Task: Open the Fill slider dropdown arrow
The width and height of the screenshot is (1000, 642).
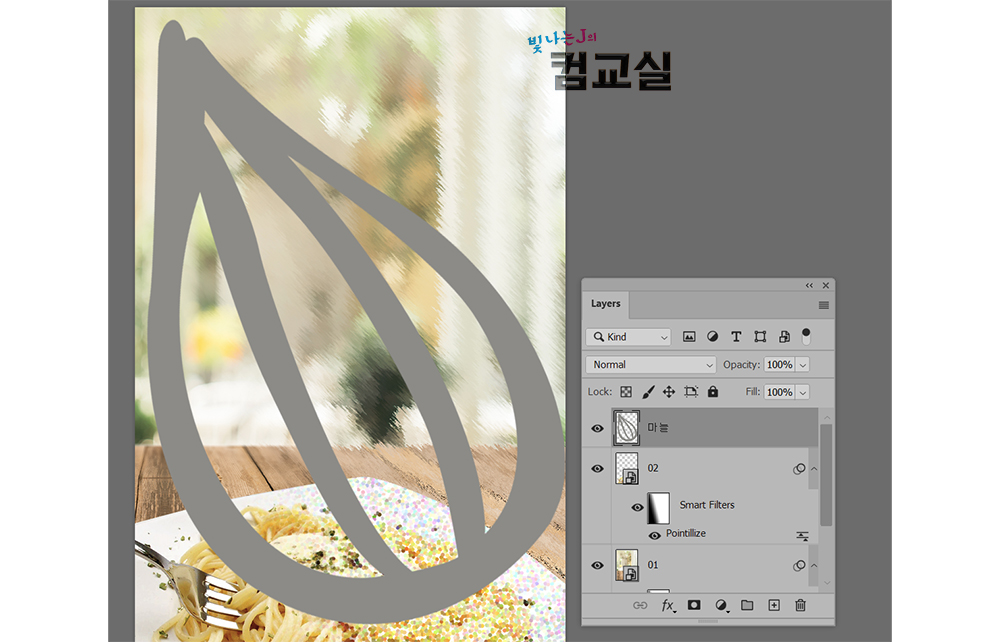Action: click(x=803, y=392)
